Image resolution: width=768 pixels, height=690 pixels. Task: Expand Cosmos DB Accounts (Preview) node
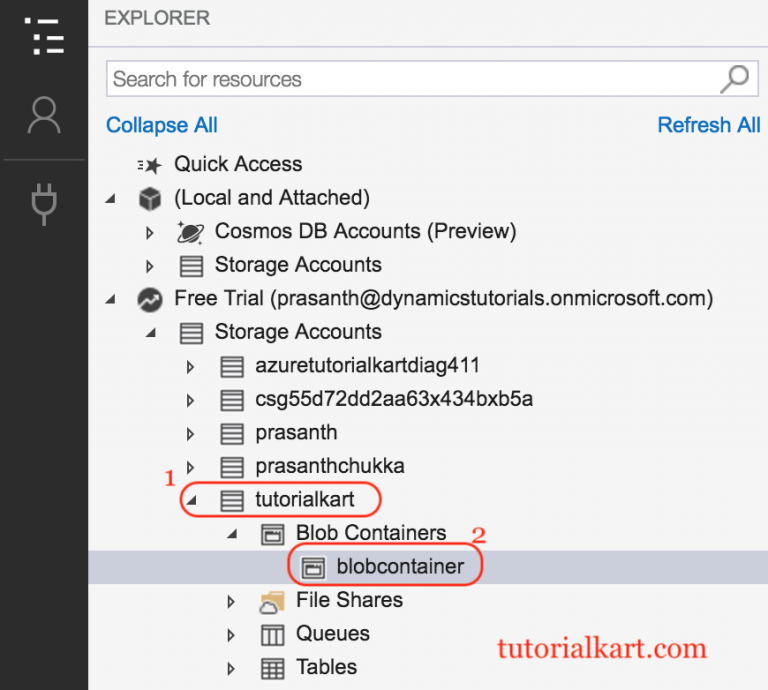tap(150, 233)
